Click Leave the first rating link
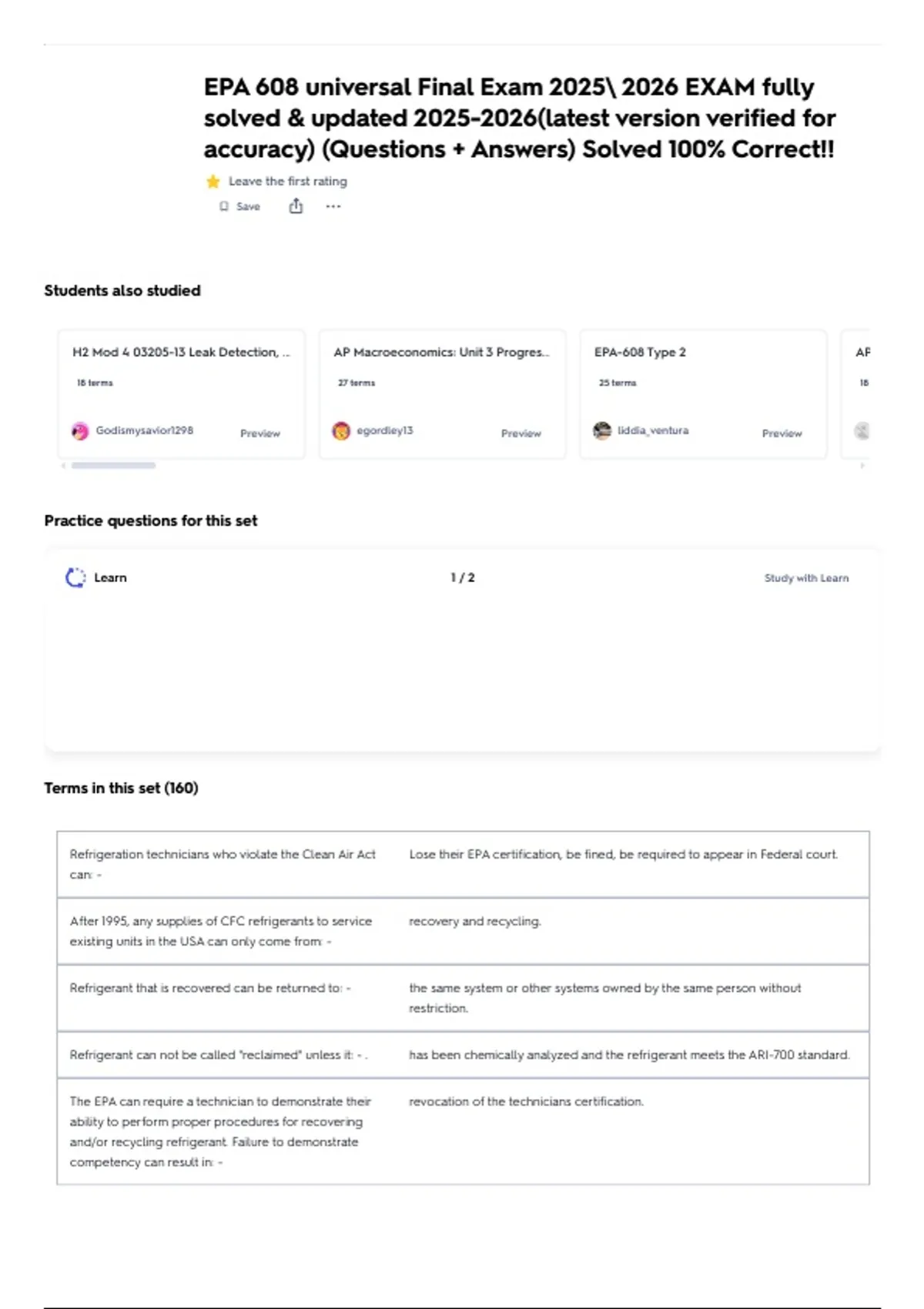924x1309 pixels. coord(288,182)
